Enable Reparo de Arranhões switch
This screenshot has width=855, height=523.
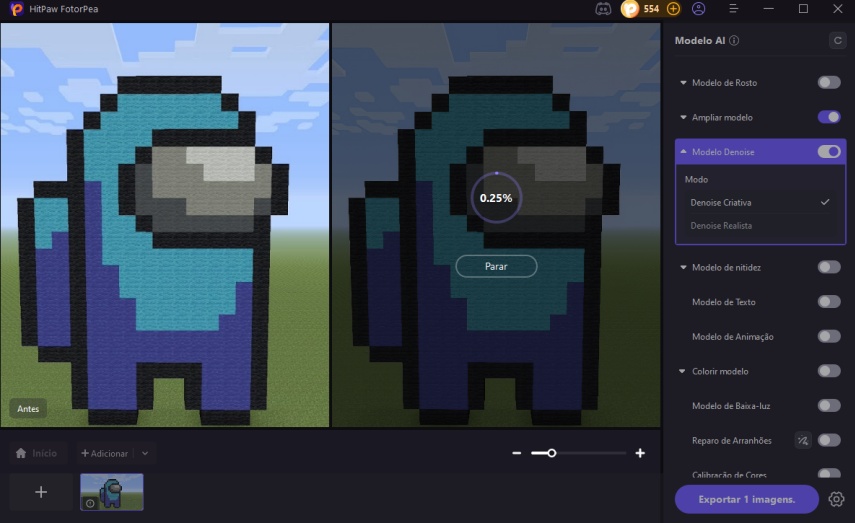click(x=829, y=440)
